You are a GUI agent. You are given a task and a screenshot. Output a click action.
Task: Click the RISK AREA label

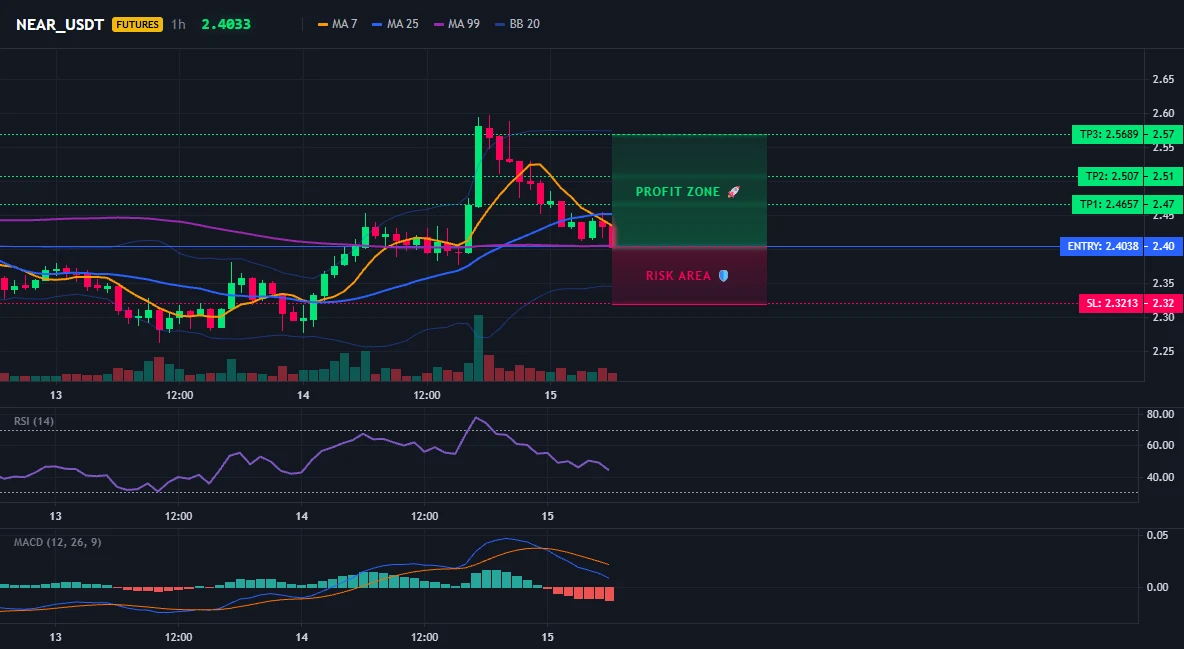(x=678, y=276)
